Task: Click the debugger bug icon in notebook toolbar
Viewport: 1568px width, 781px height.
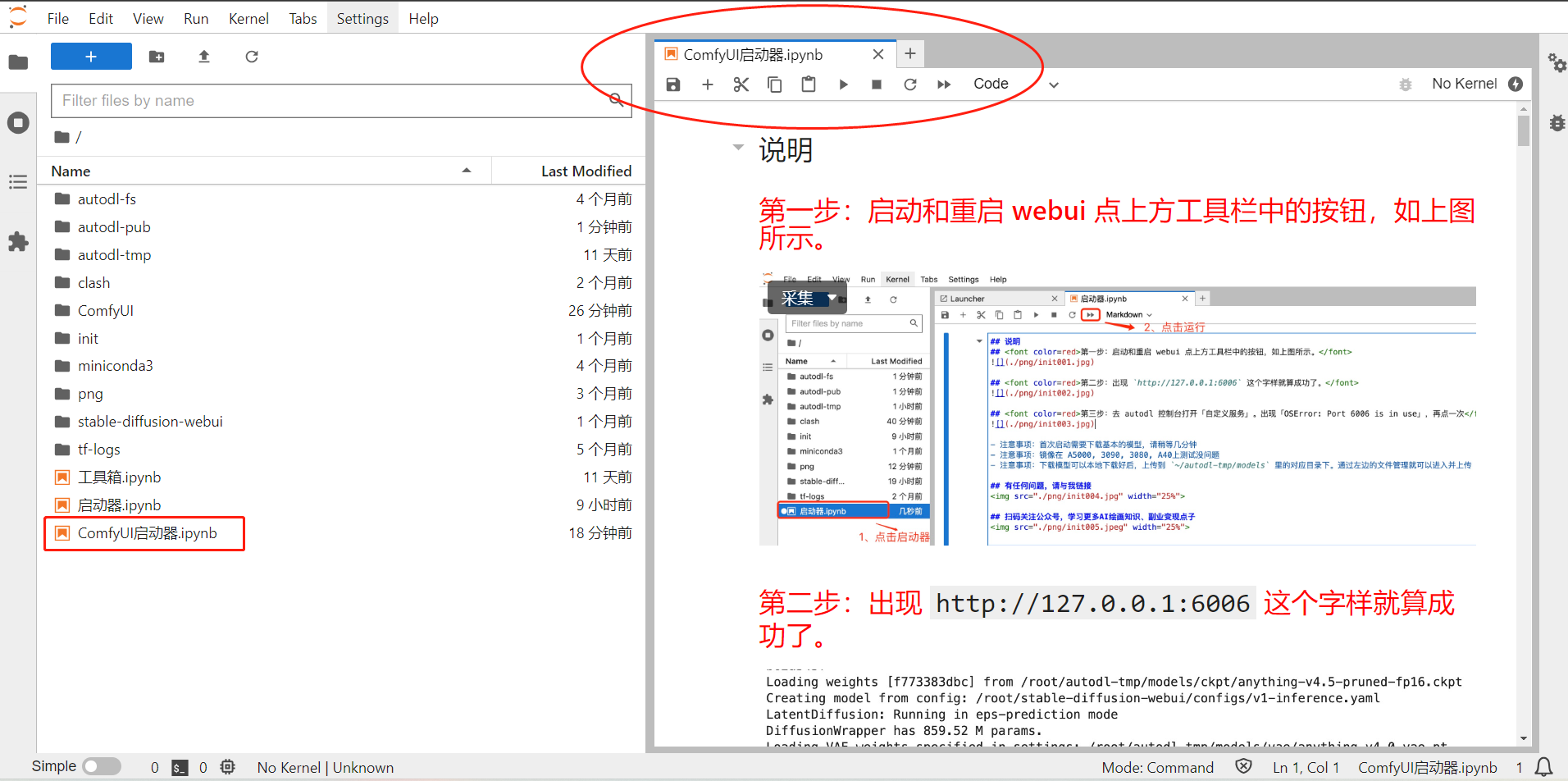Action: pos(1406,84)
